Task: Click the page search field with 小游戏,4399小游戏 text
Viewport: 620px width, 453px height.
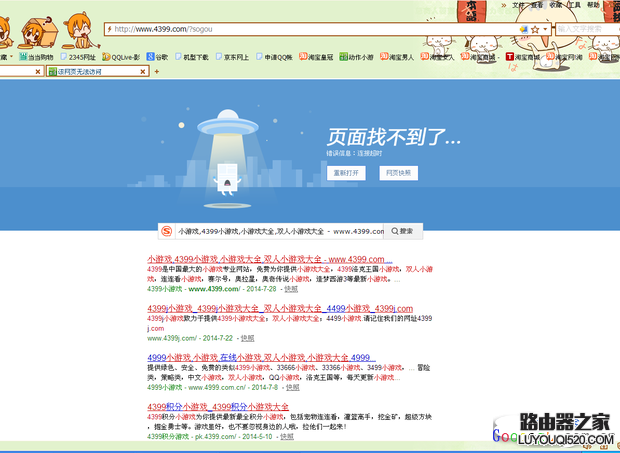Action: pyautogui.click(x=280, y=231)
